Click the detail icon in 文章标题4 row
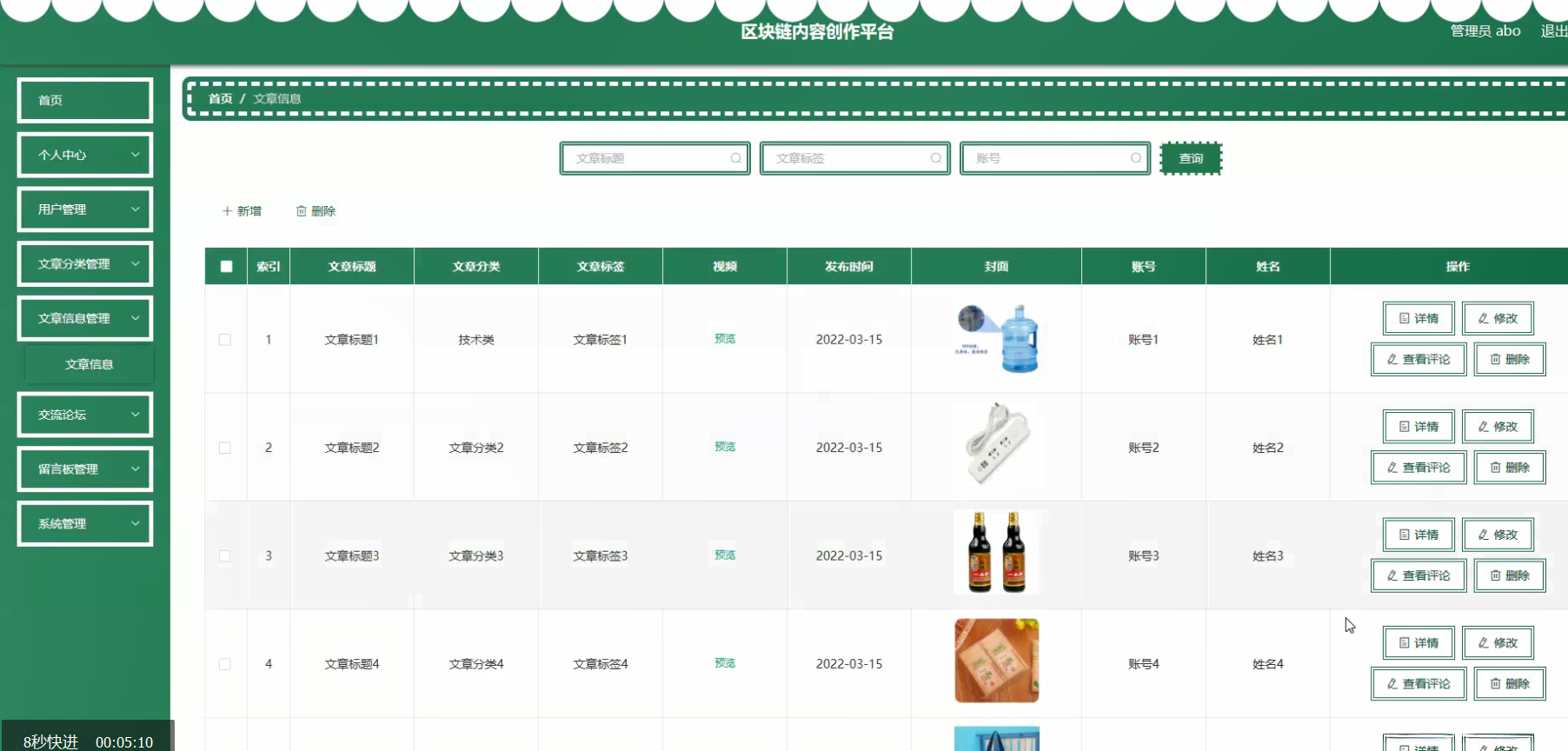 click(1404, 643)
